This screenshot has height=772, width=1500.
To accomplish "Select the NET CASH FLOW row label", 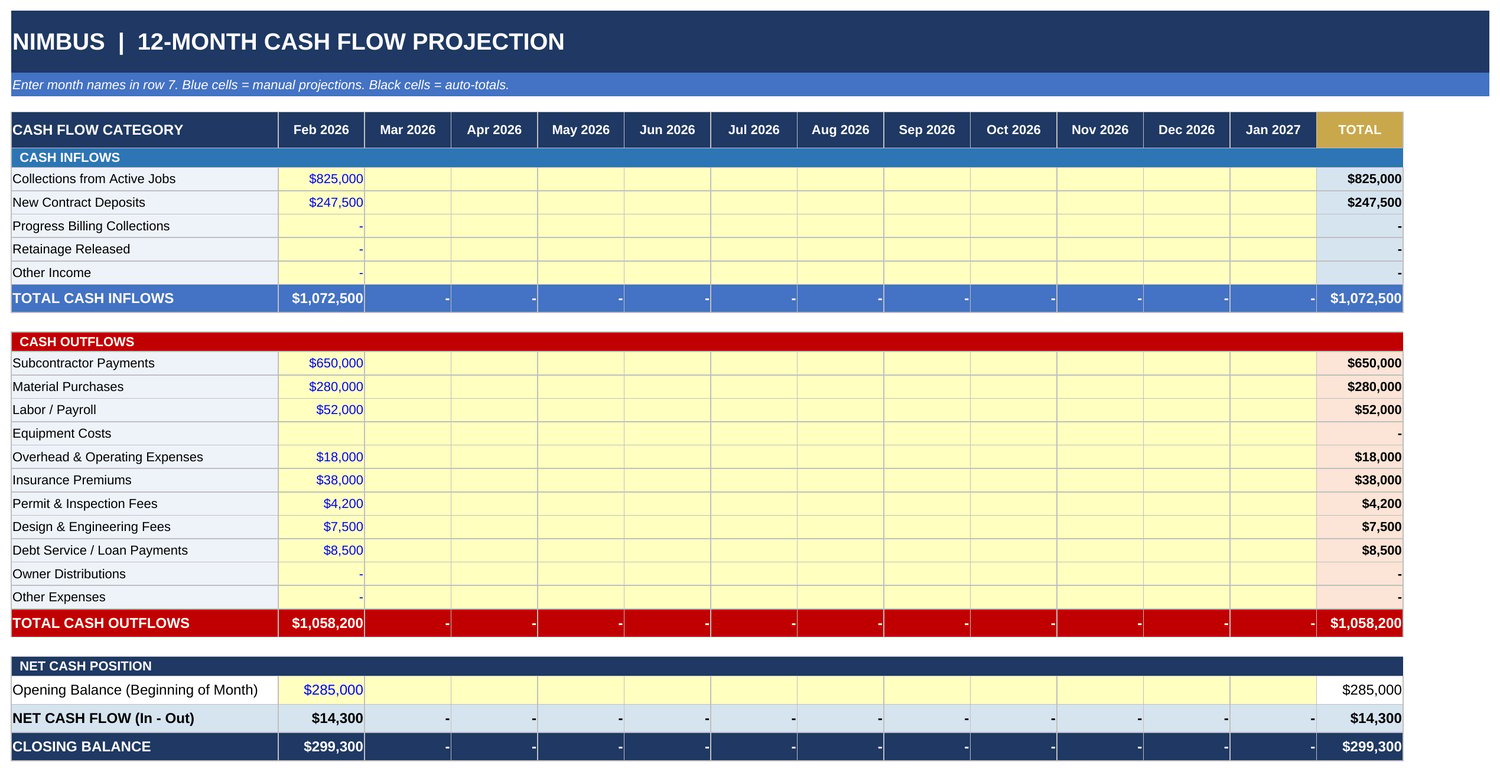I will [x=103, y=718].
